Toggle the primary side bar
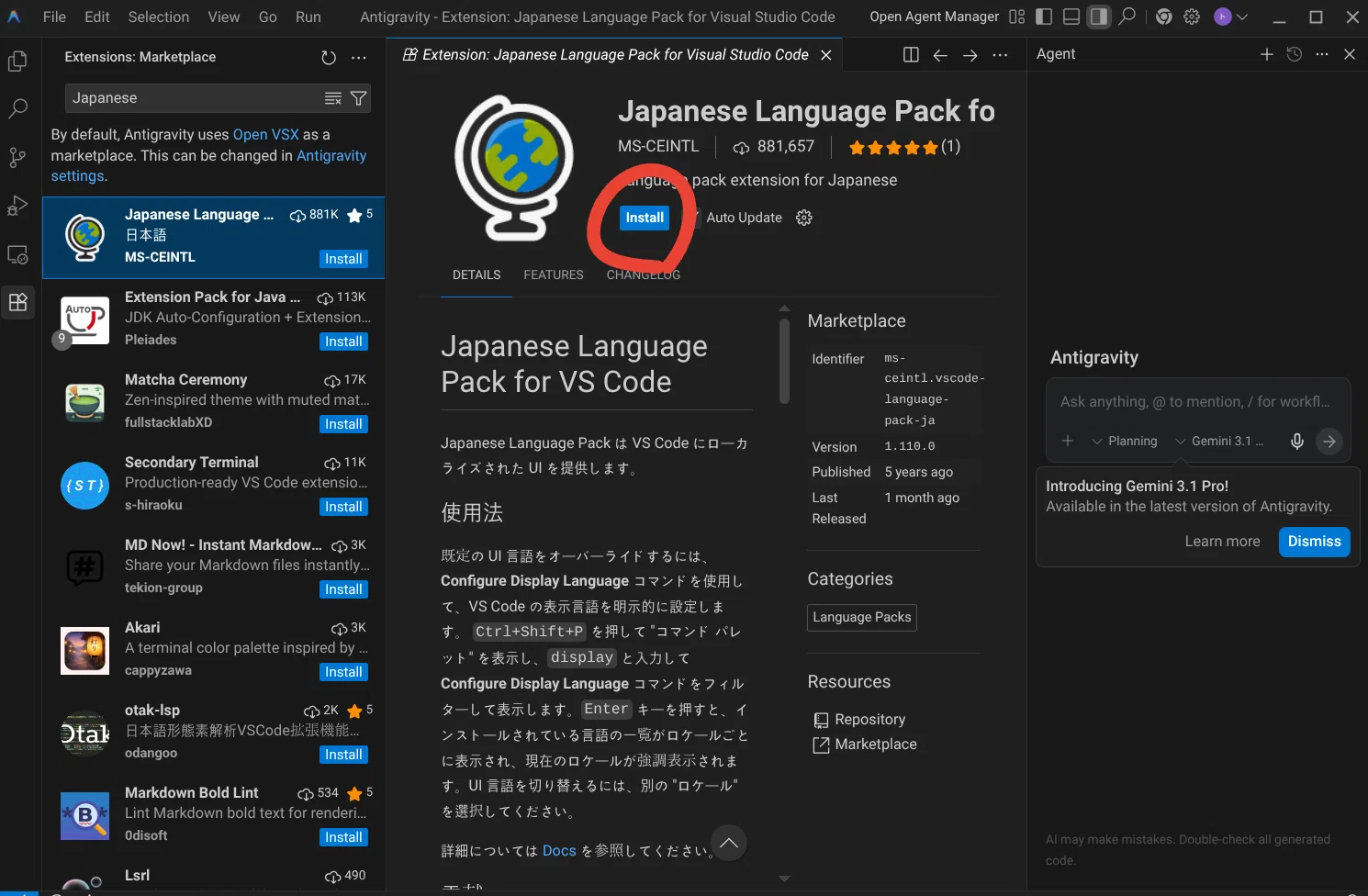The width and height of the screenshot is (1368, 896). (x=1044, y=17)
